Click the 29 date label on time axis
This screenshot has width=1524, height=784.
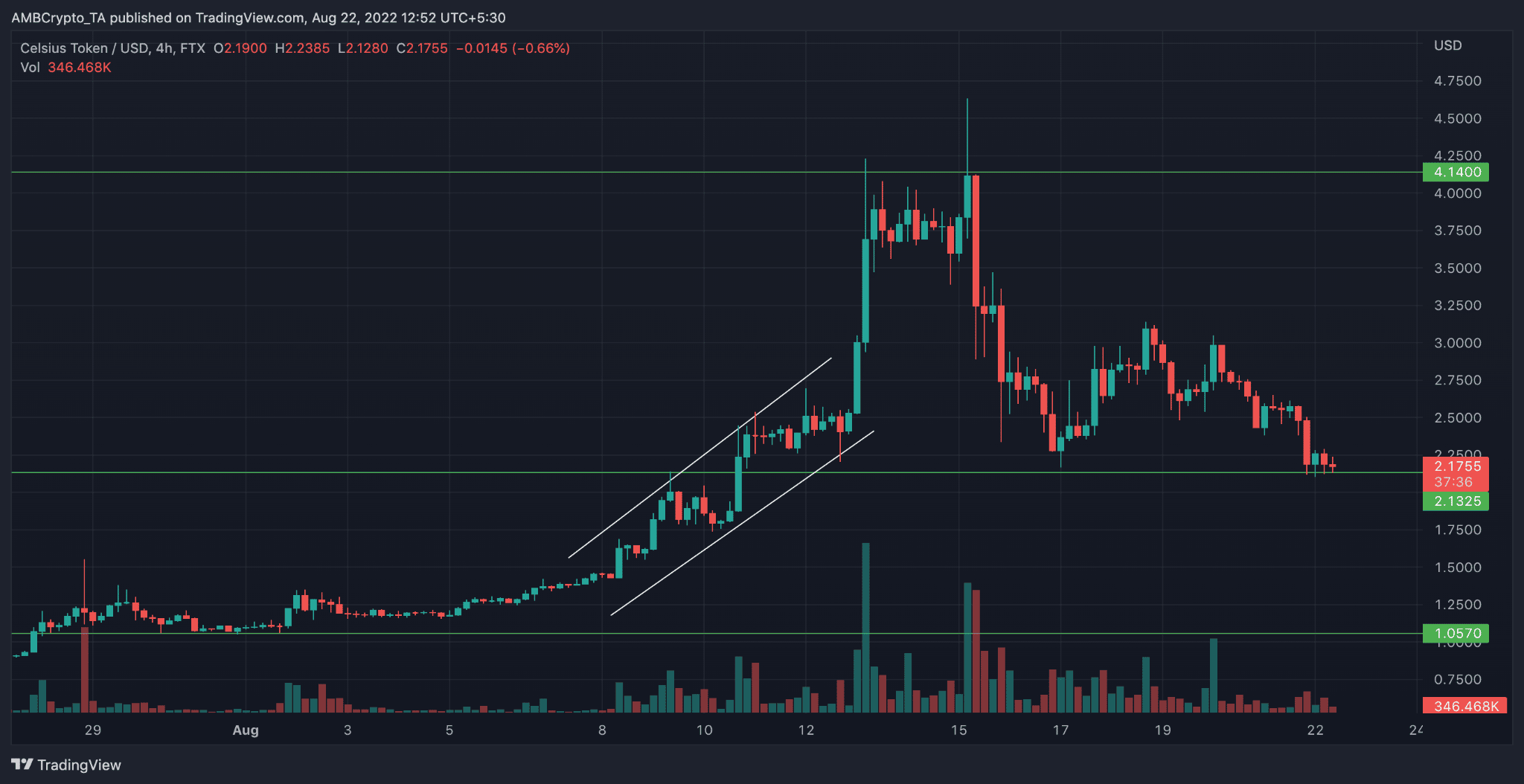click(x=92, y=730)
